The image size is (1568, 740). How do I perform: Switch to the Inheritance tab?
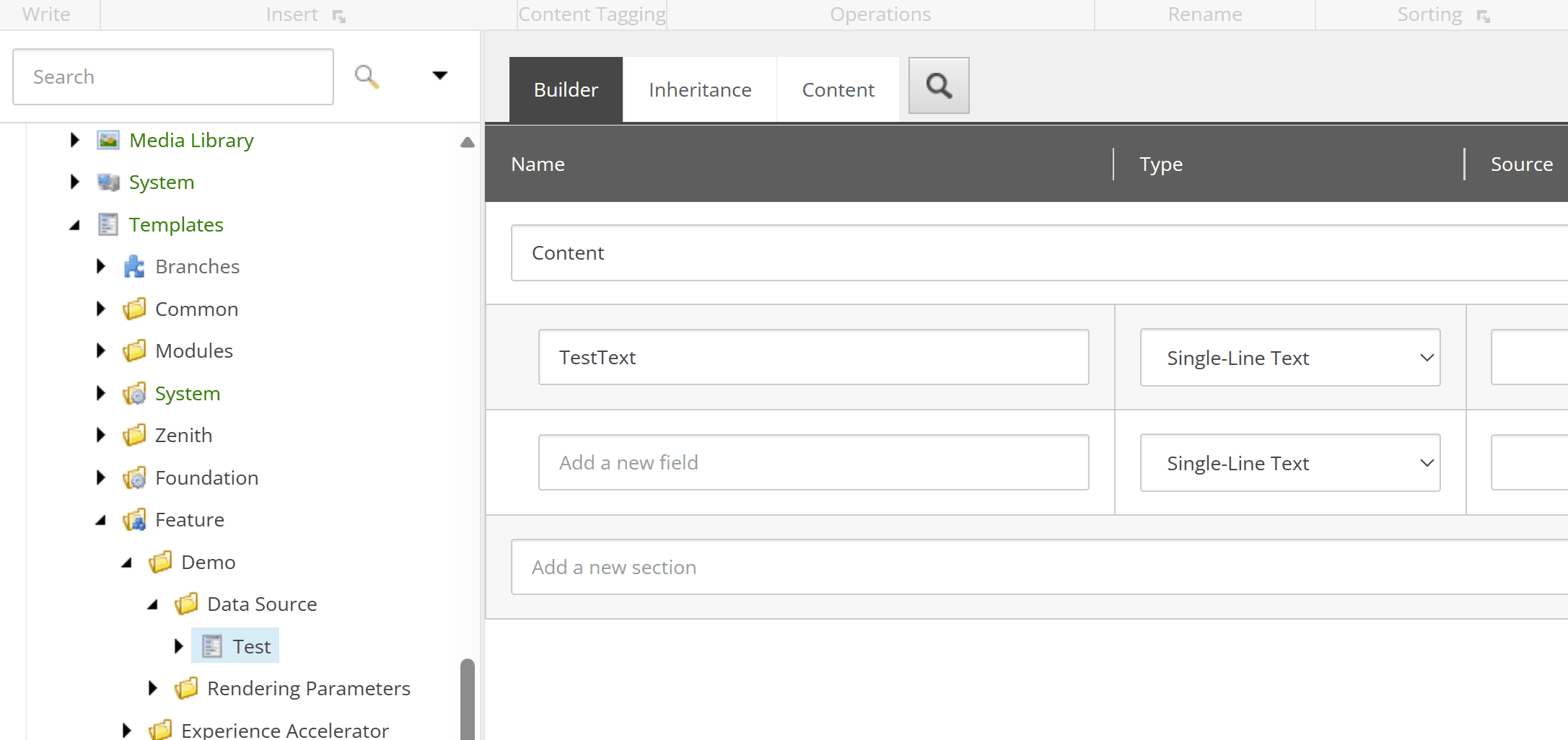tap(699, 90)
